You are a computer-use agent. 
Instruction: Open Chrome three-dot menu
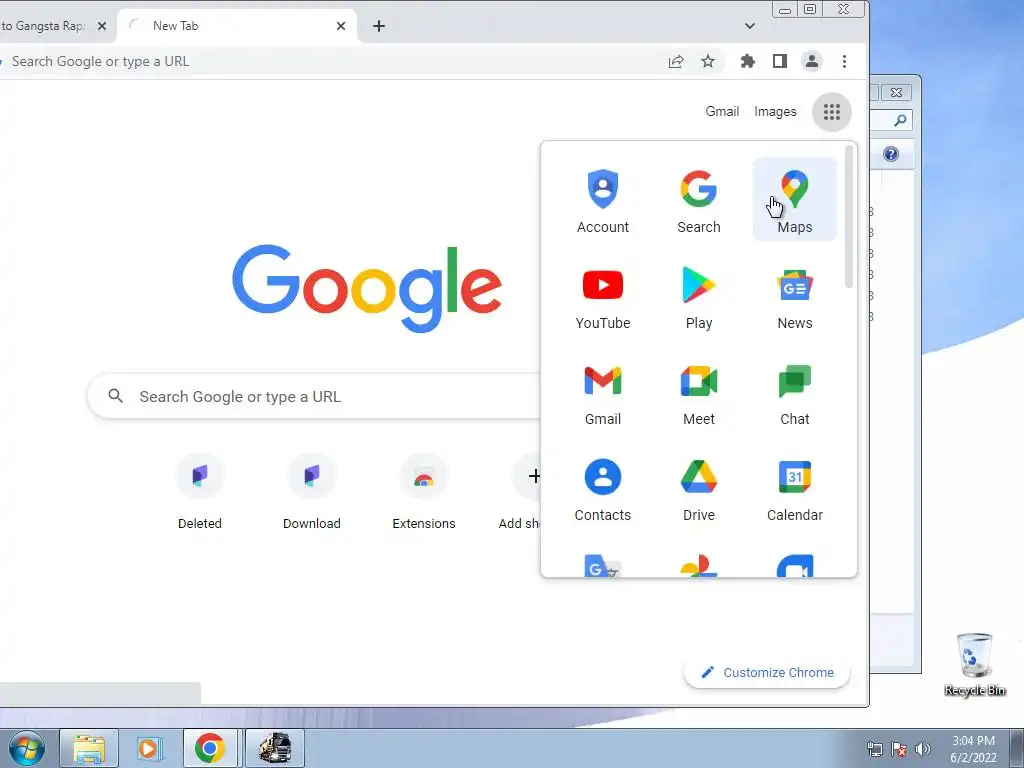point(844,61)
